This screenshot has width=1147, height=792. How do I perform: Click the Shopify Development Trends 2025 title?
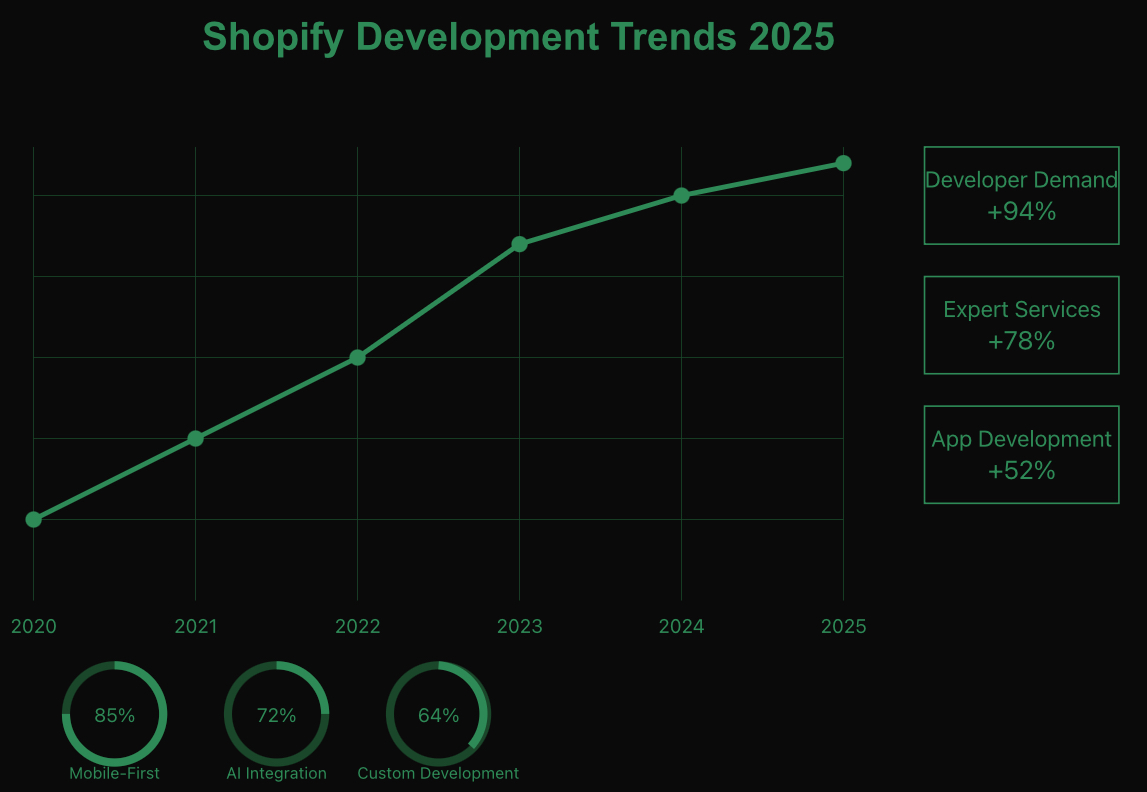click(x=518, y=37)
